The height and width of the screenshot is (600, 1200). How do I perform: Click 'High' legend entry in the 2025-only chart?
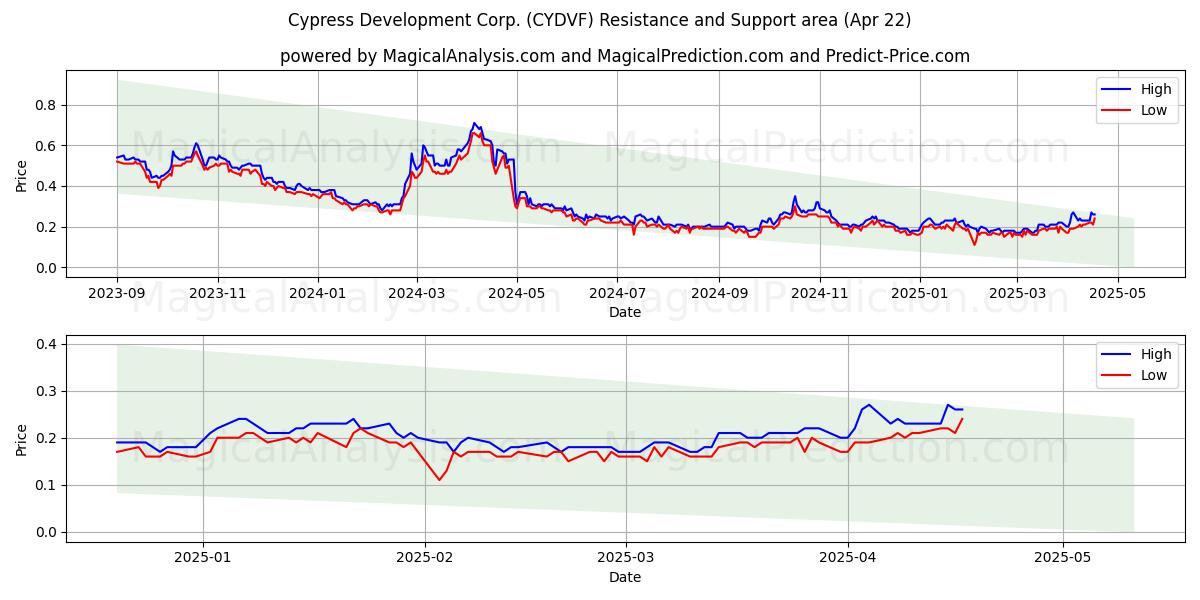1135,354
